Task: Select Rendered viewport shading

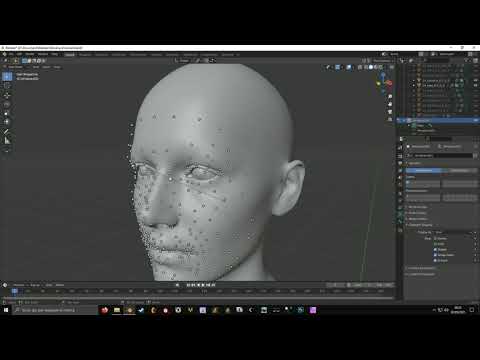Action: point(381,67)
